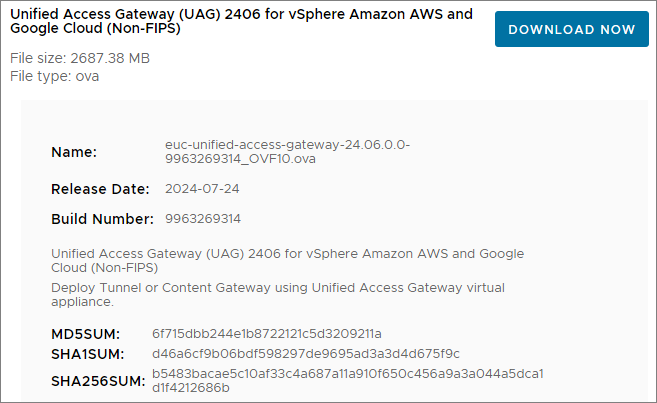The height and width of the screenshot is (403, 657).
Task: Click the 'MD5SUM:' label
Action: coord(86,333)
